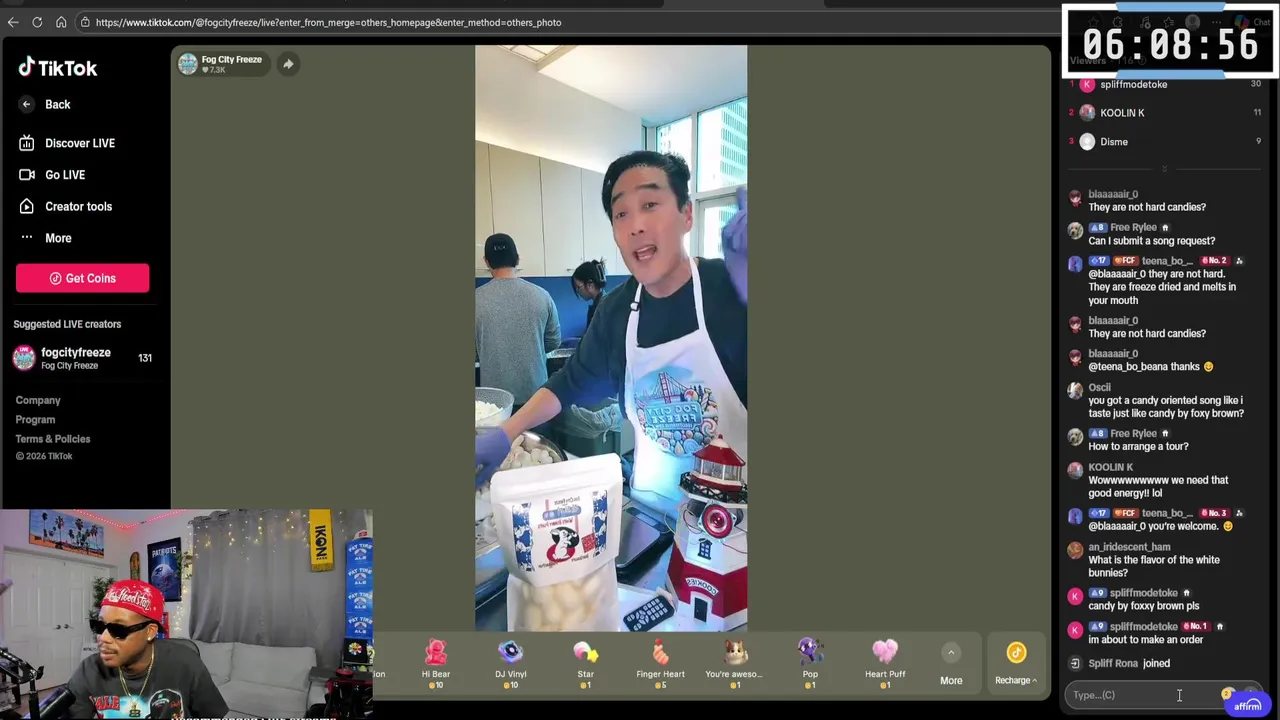Click the Get Coins button
Image resolution: width=1280 pixels, height=720 pixels.
82,278
